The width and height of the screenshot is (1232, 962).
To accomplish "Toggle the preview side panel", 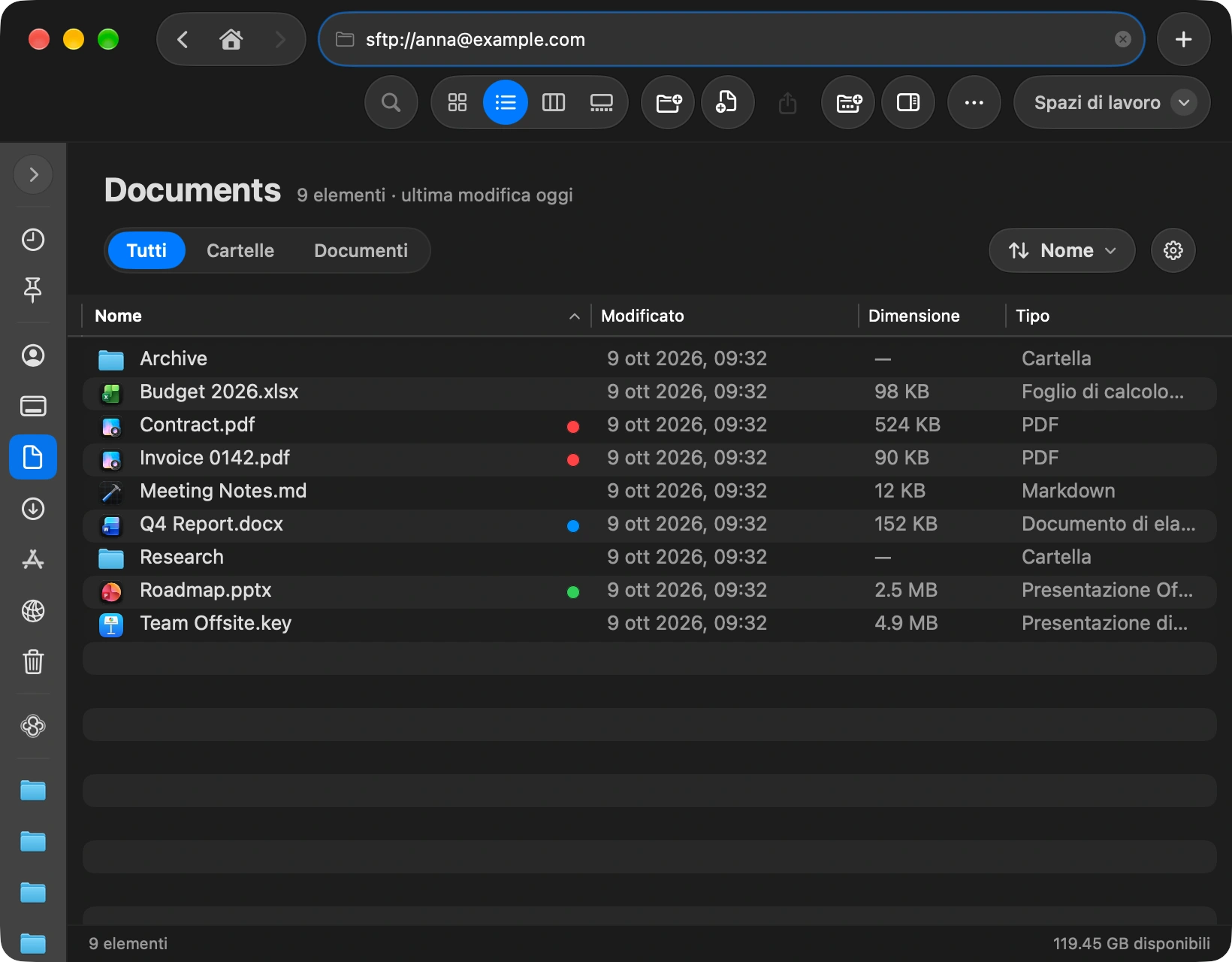I will 908,102.
